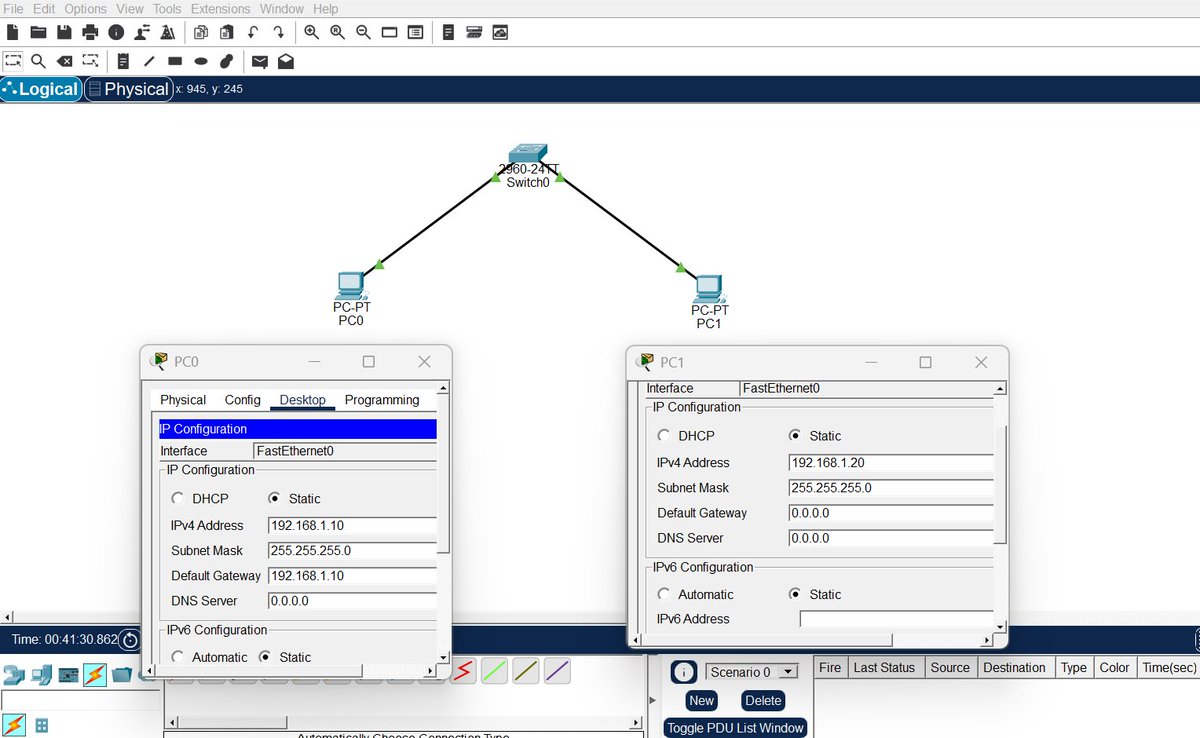Pick the Draw Line tool
The image size is (1200, 738).
coord(149,61)
